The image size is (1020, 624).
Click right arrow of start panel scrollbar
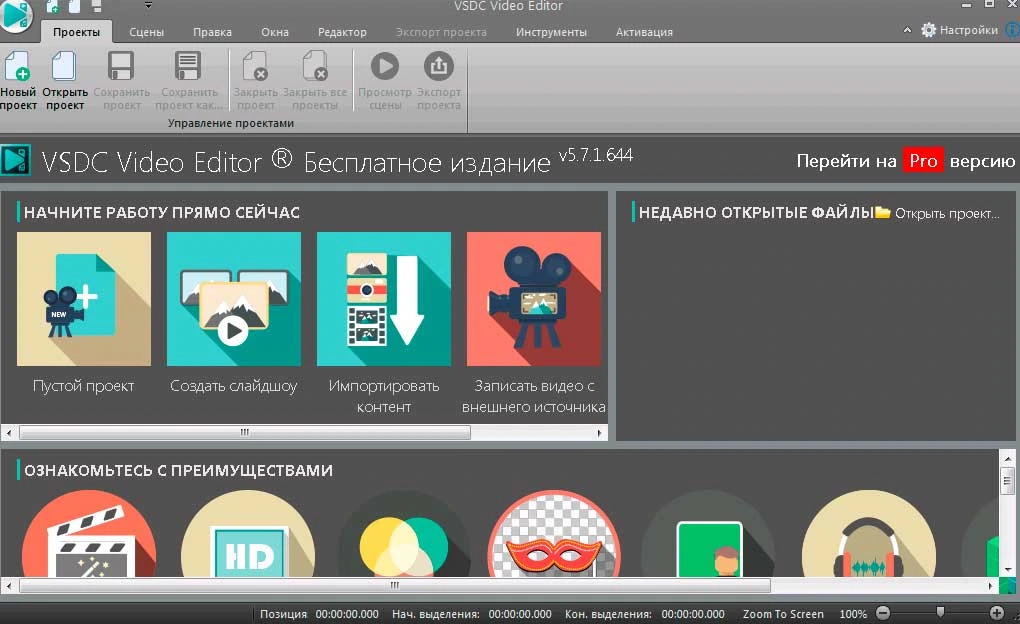tap(599, 433)
